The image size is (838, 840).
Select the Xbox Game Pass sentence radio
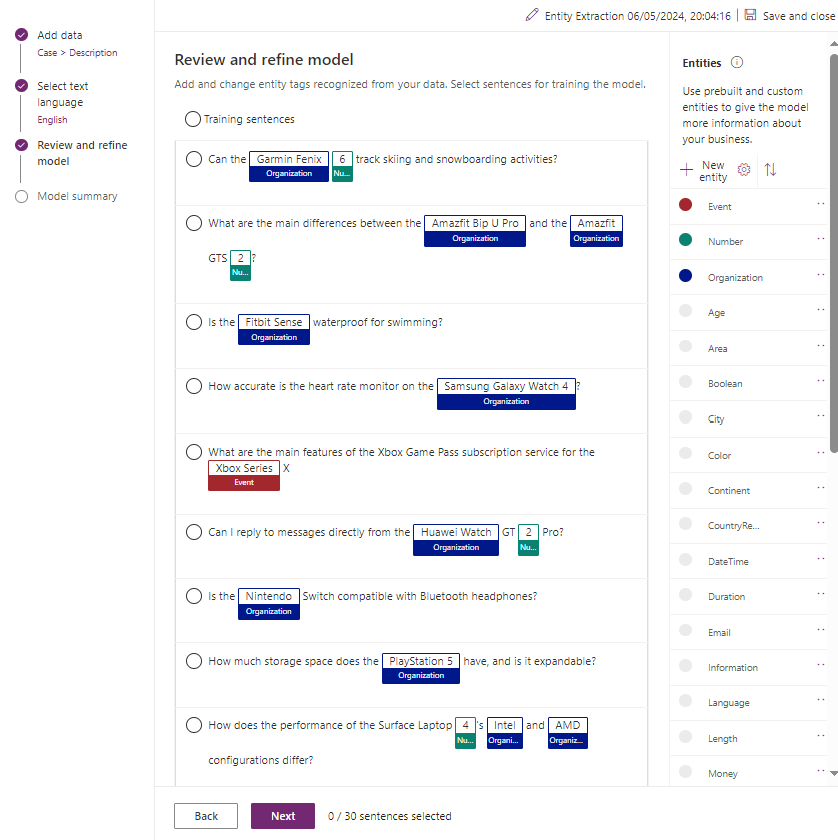coord(194,452)
